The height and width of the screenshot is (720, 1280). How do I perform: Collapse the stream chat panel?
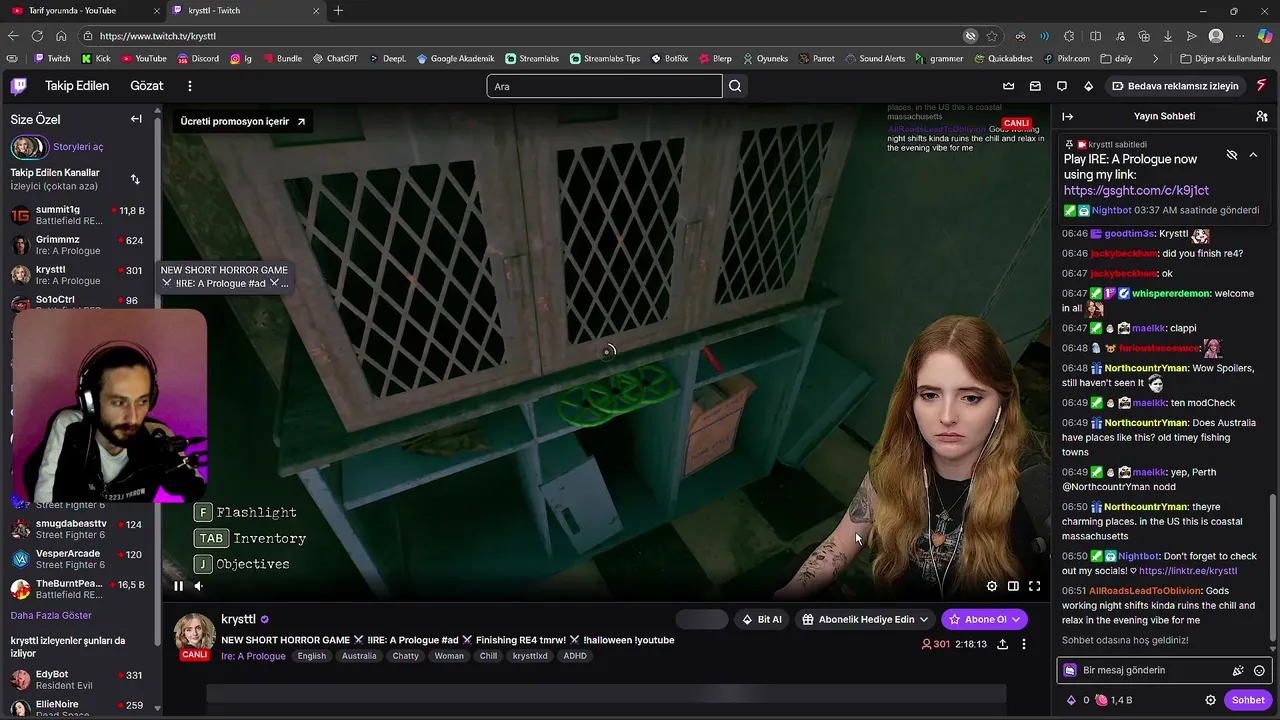coord(1067,116)
